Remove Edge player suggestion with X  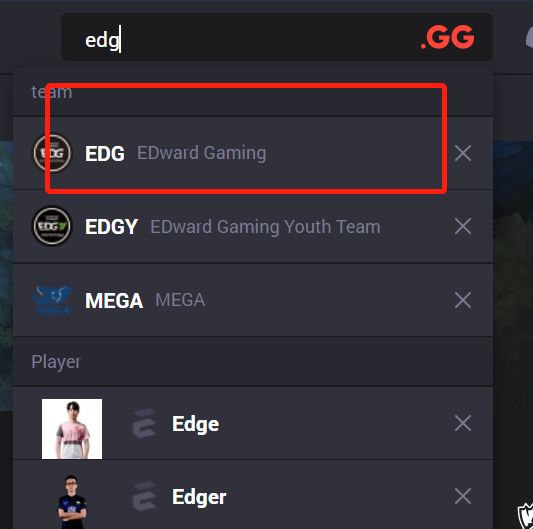(463, 423)
